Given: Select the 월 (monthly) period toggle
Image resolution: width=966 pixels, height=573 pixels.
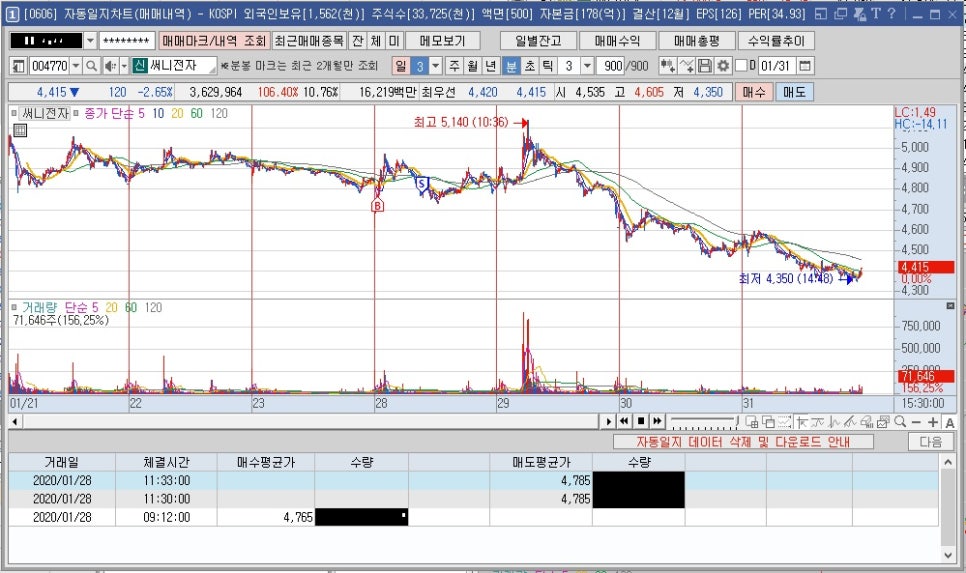Looking at the screenshot, I should (x=473, y=66).
